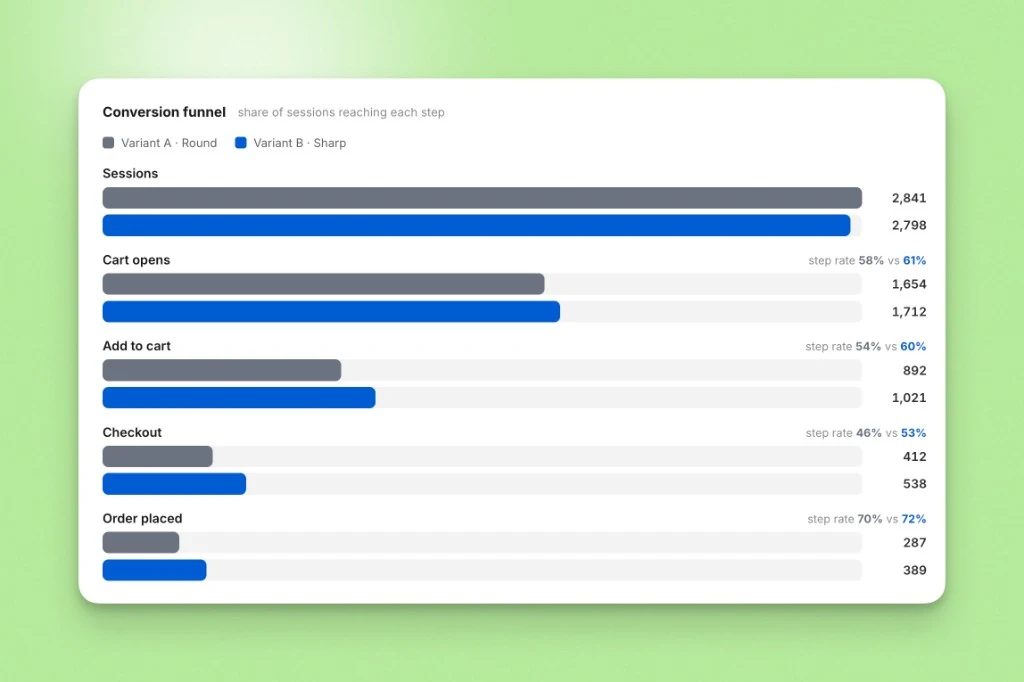Click the Order placed step rate 70% vs 72%
Viewport: 1024px width, 682px height.
point(867,519)
